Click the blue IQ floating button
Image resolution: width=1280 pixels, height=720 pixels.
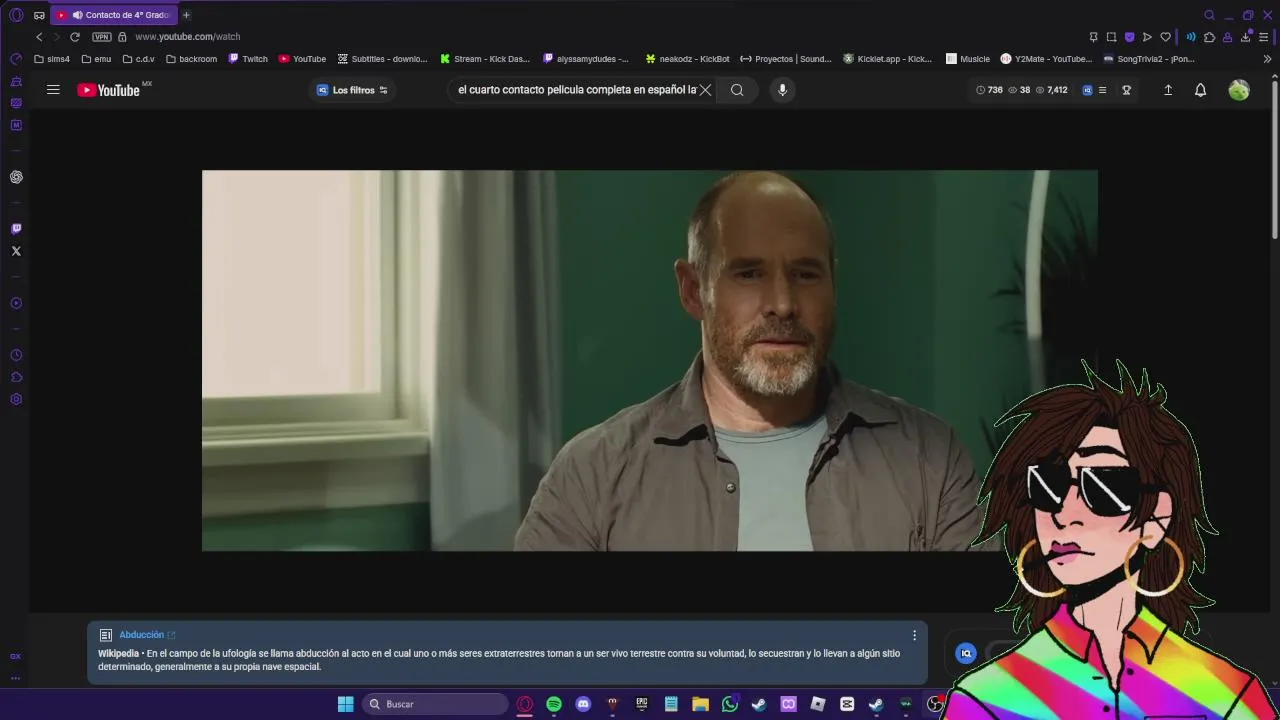pos(966,653)
